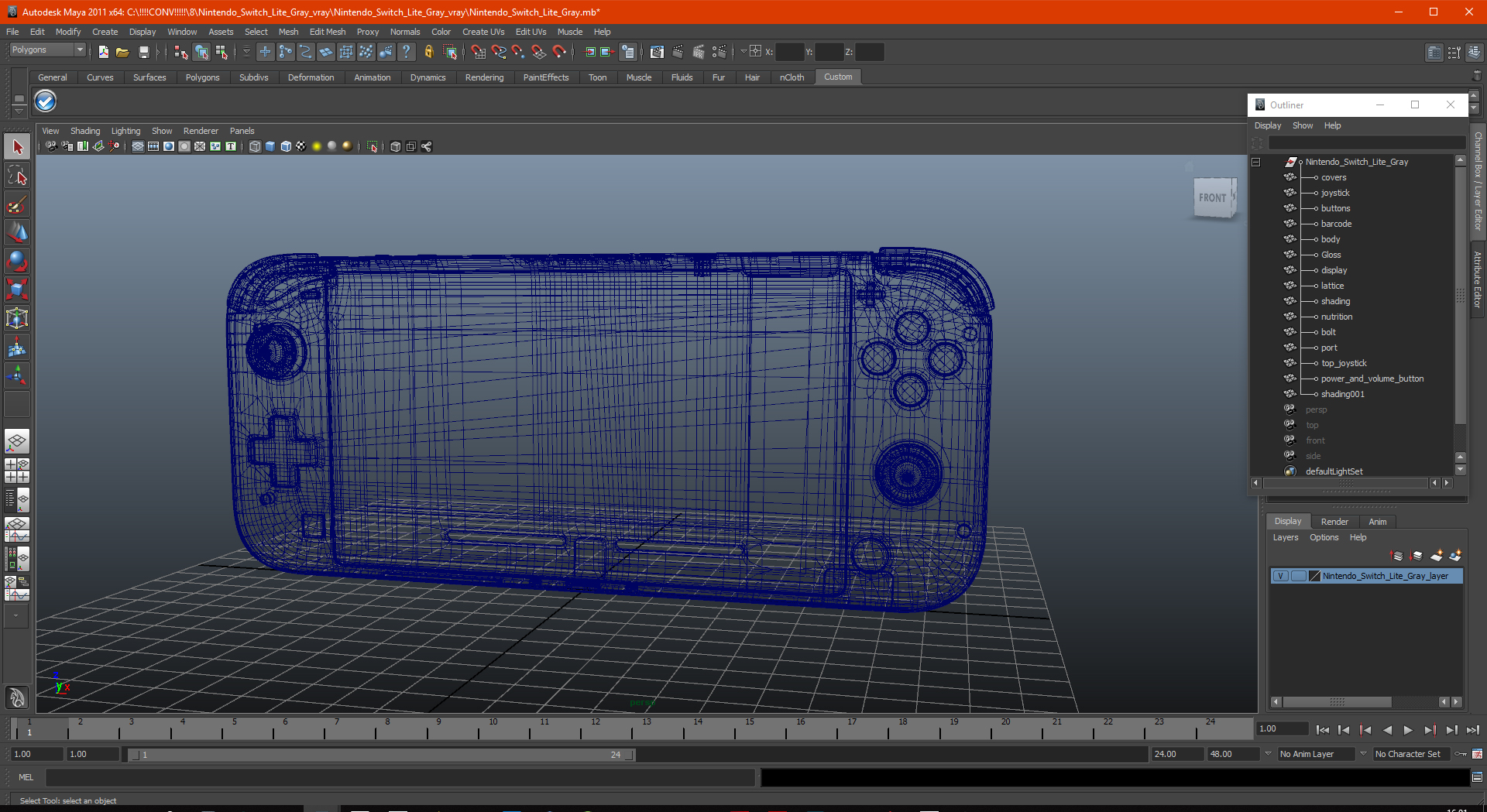Toggle textured display checker icon

[x=301, y=146]
